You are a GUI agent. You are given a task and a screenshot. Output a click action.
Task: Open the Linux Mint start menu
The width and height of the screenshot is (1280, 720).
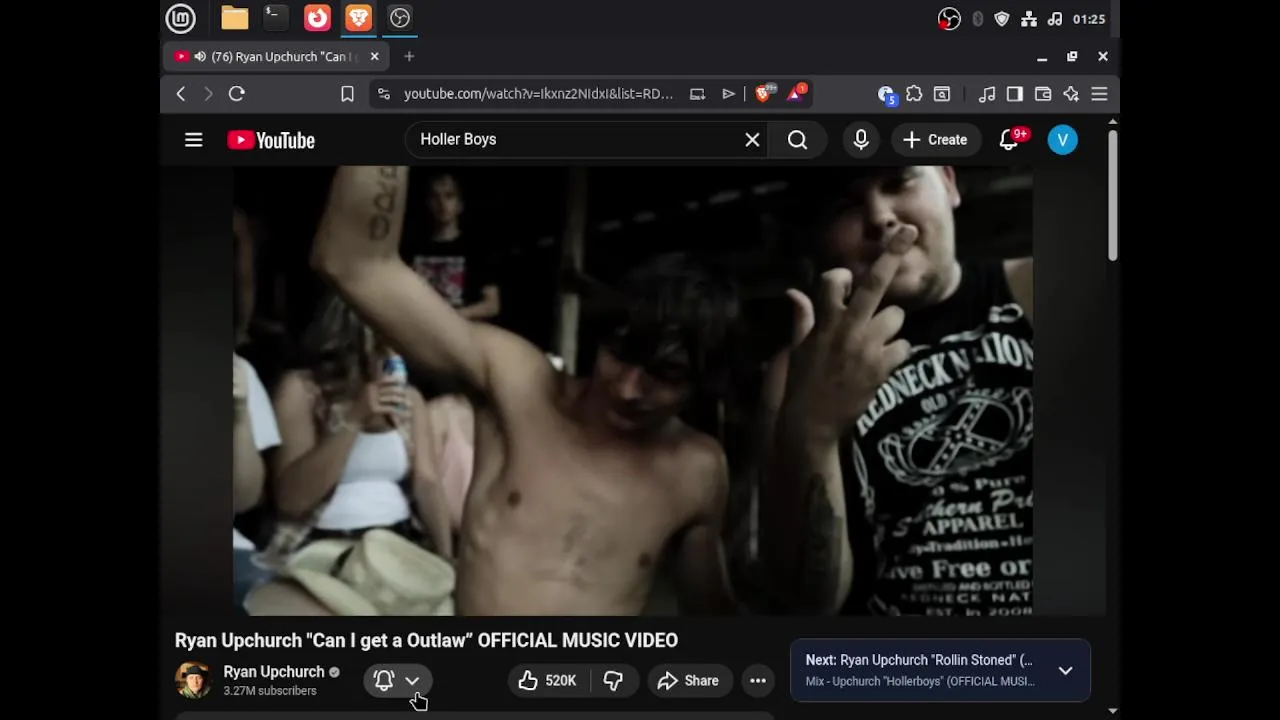point(181,18)
